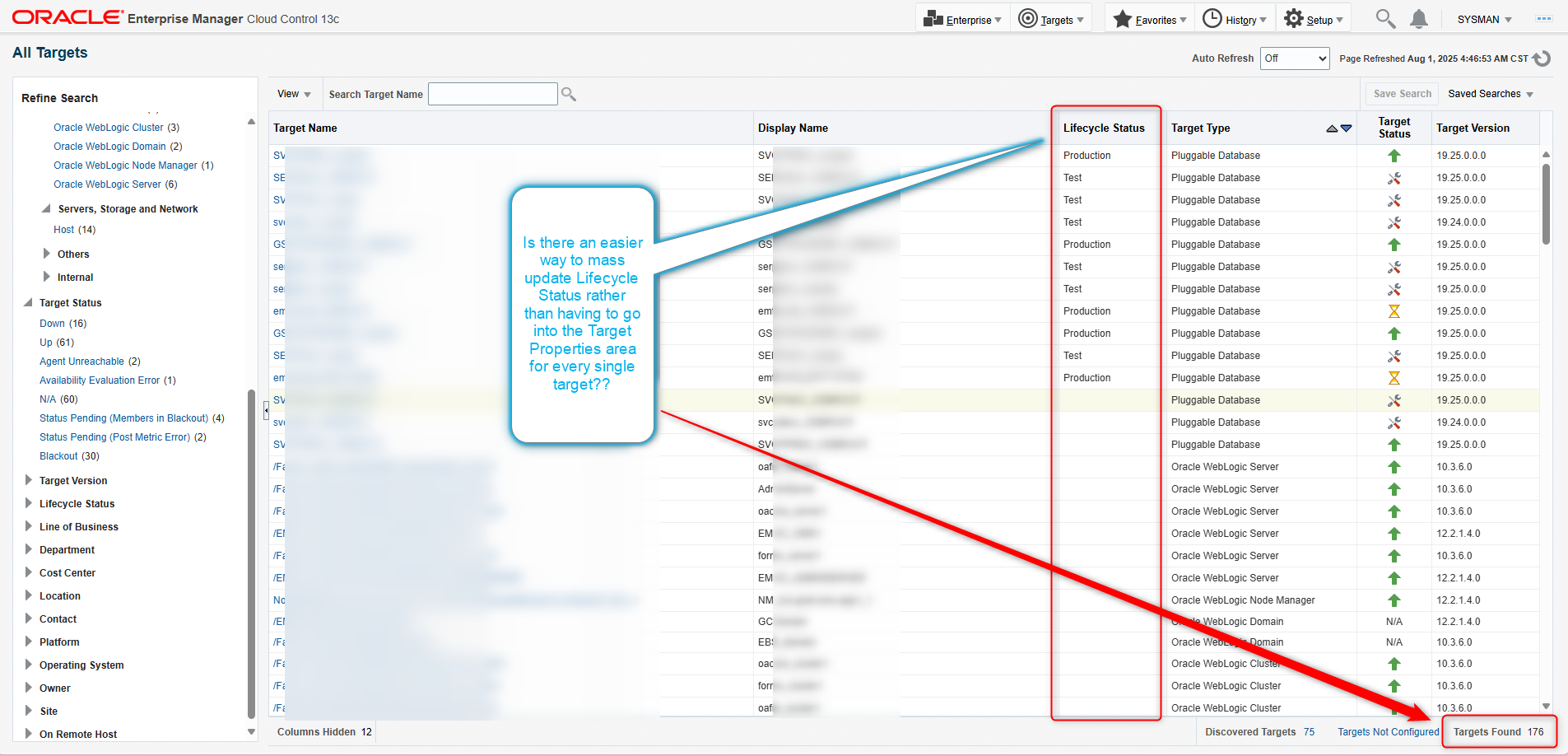Image resolution: width=1568 pixels, height=756 pixels.
Task: Click the accessibility dots icon at top right
Action: [x=1543, y=18]
